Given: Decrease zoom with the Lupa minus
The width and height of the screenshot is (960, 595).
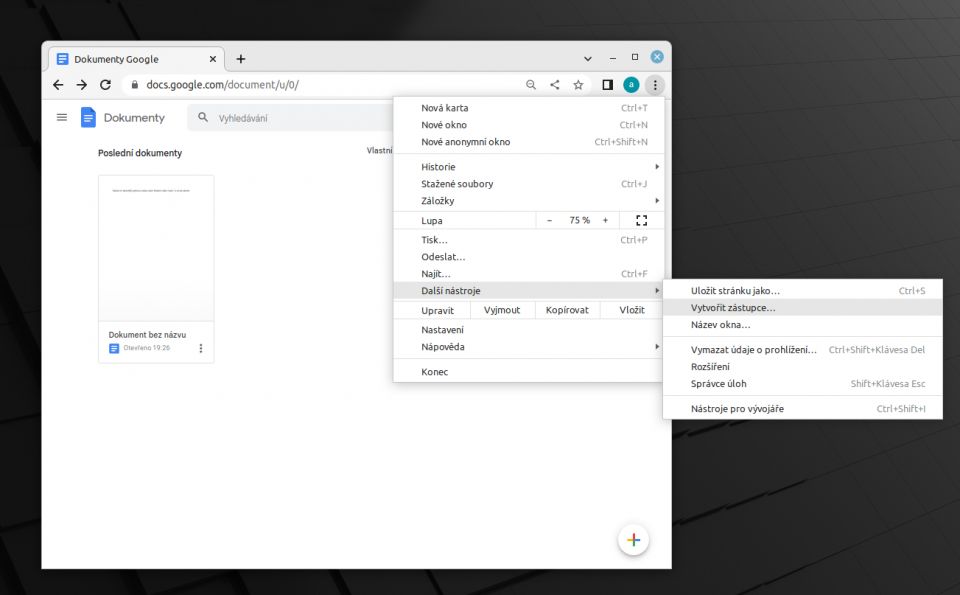Looking at the screenshot, I should (549, 220).
